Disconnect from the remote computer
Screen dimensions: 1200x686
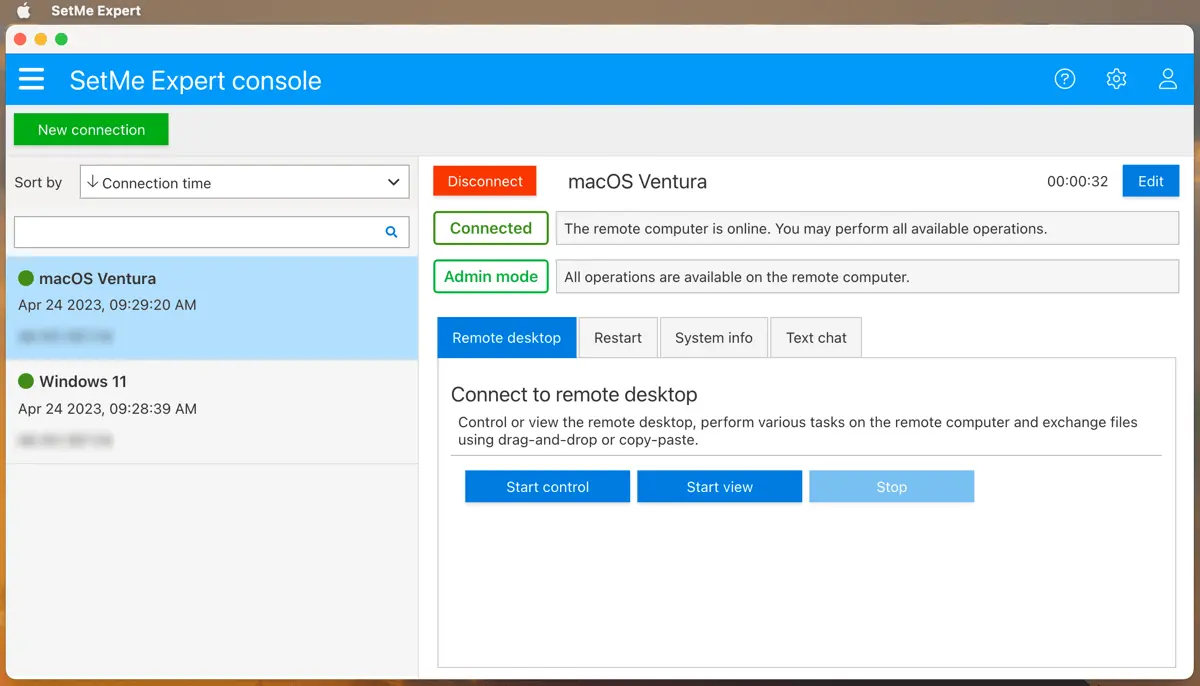coord(485,181)
